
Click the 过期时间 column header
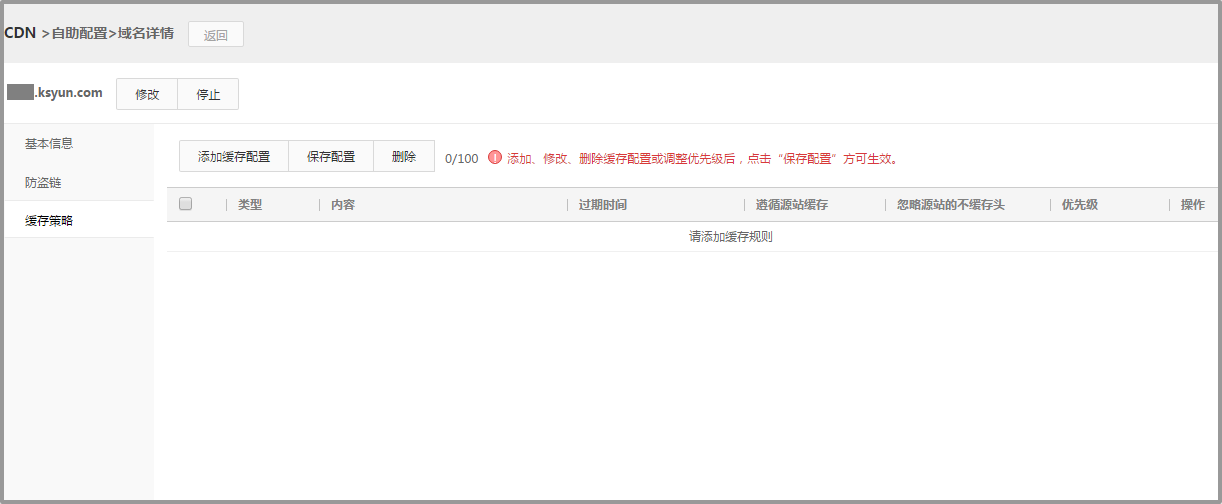click(x=603, y=205)
